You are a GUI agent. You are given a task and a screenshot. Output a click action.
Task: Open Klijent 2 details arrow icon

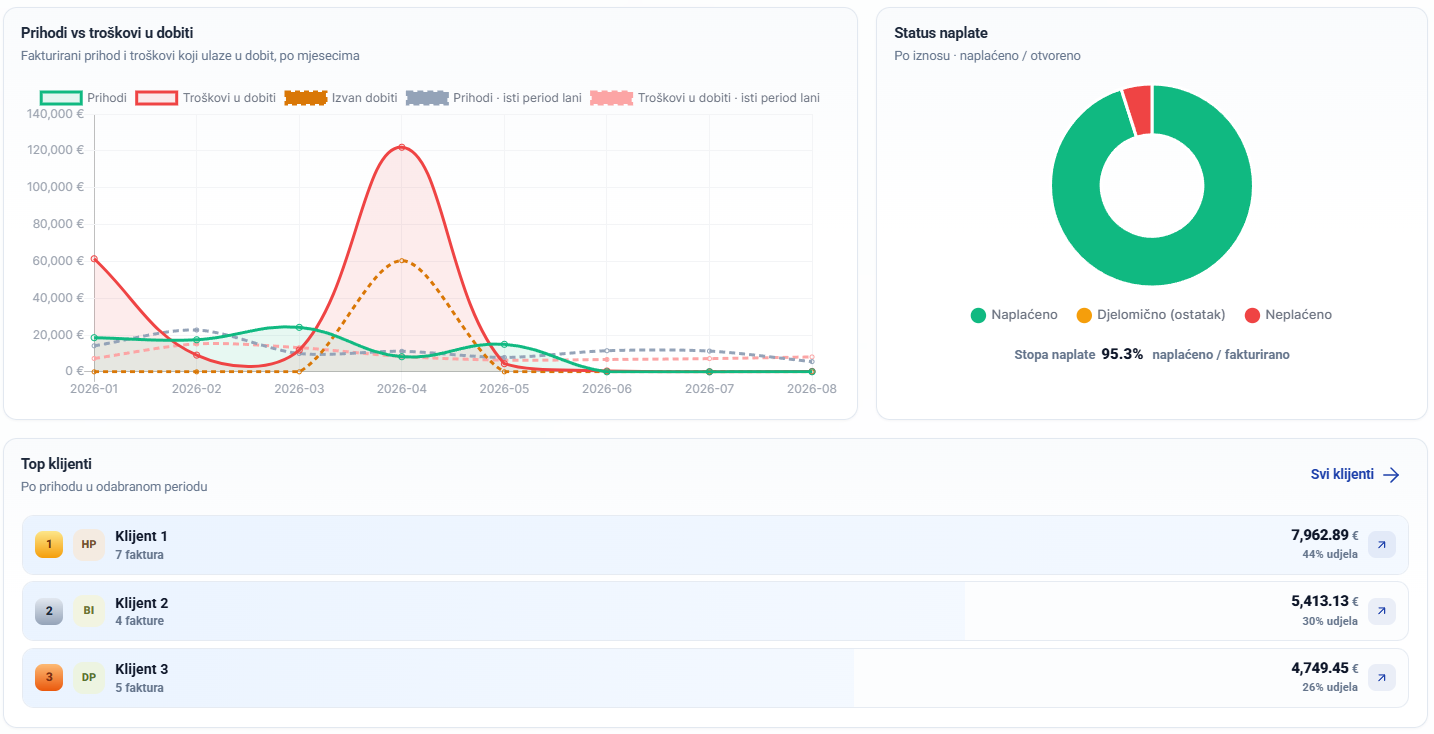pyautogui.click(x=1381, y=611)
